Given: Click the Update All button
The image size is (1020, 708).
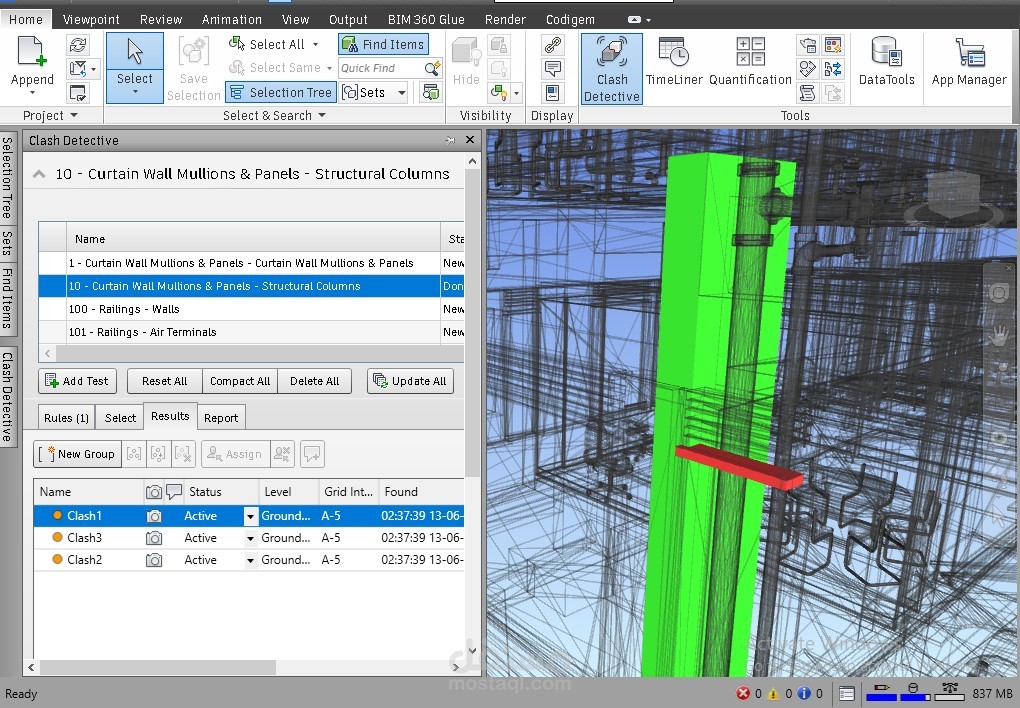Looking at the screenshot, I should (x=410, y=381).
